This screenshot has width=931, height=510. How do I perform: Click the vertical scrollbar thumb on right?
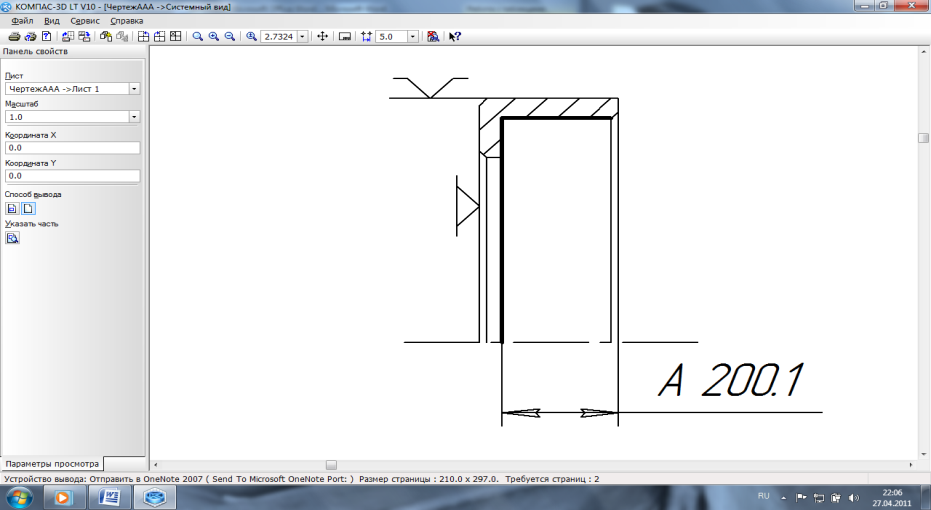coord(923,138)
